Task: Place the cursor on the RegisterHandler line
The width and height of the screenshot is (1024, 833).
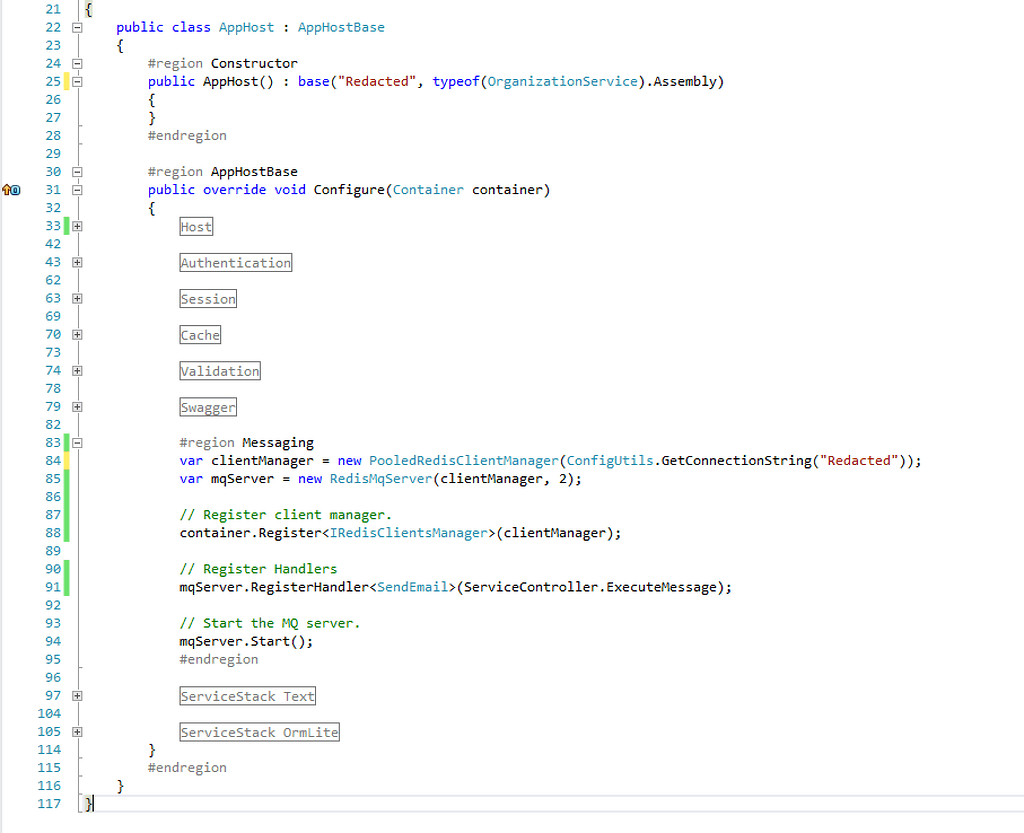Action: pos(400,587)
